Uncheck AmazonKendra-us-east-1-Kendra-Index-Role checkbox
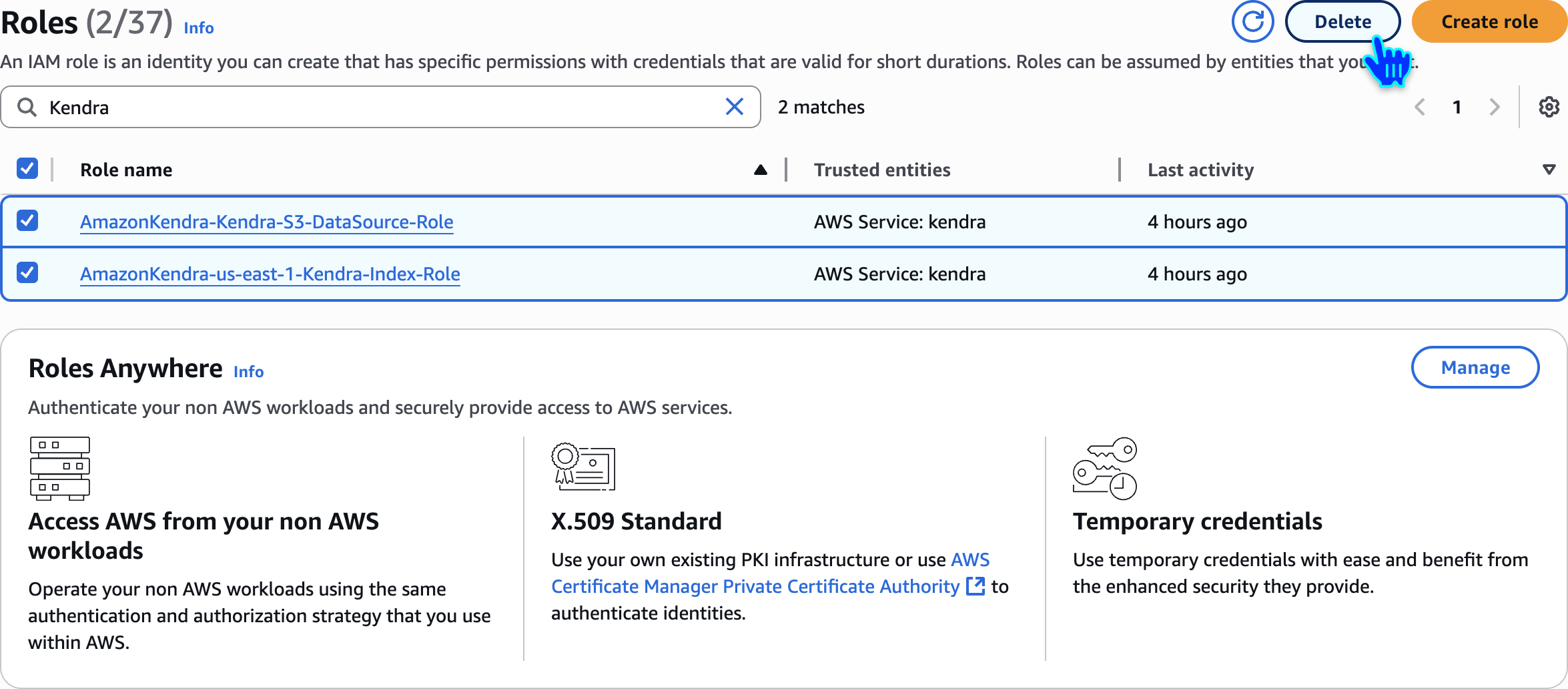Viewport: 1568px width, 689px height. coord(27,272)
